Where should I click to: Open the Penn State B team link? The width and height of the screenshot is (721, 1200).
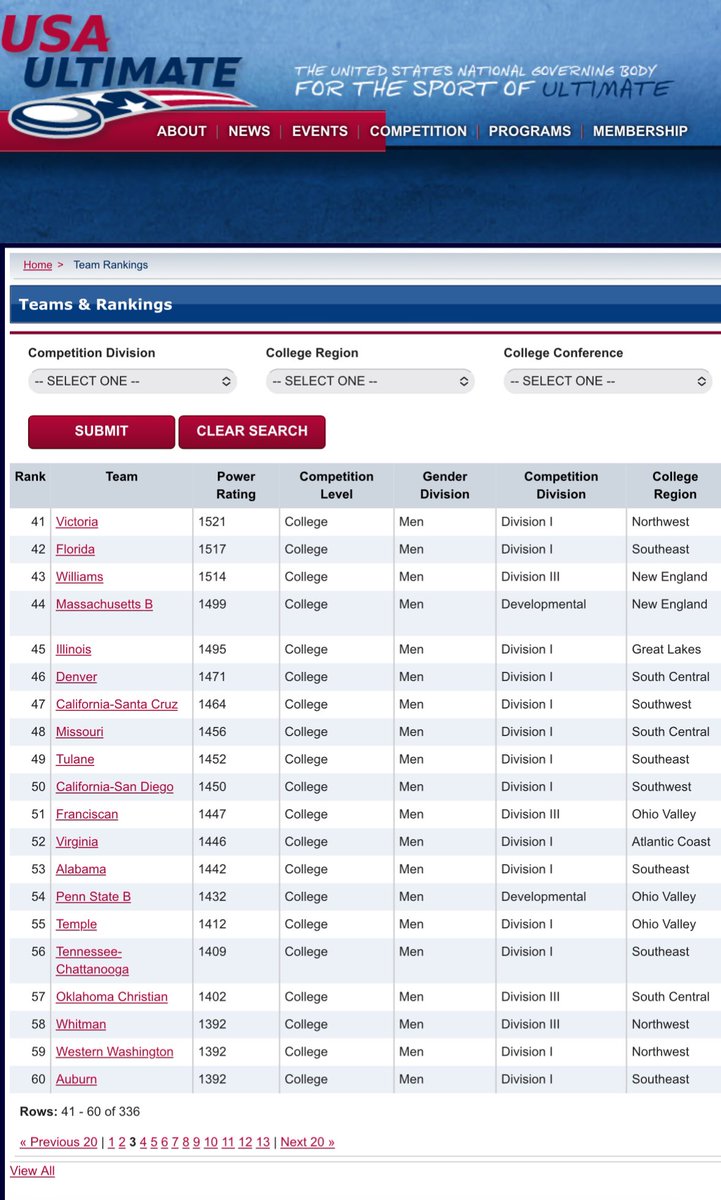pyautogui.click(x=93, y=897)
